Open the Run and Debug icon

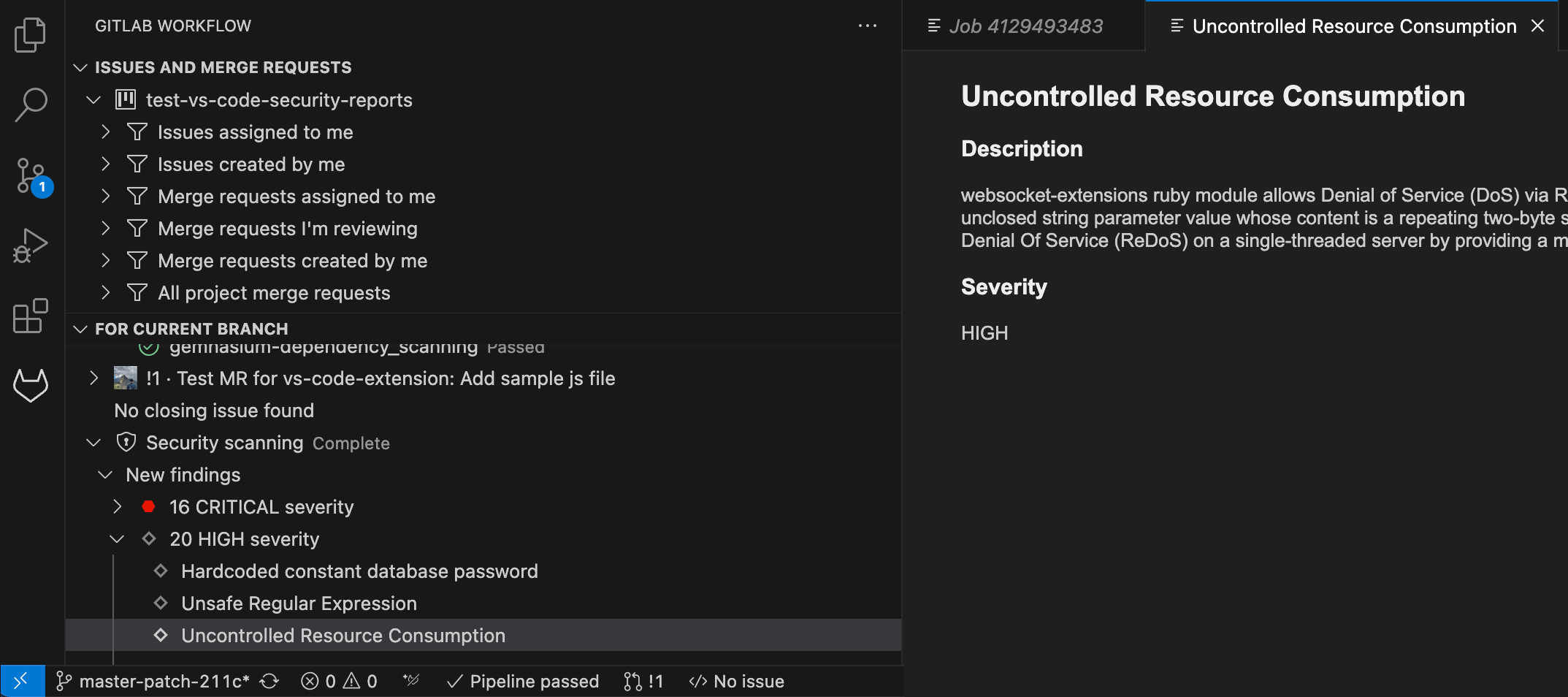pos(29,245)
